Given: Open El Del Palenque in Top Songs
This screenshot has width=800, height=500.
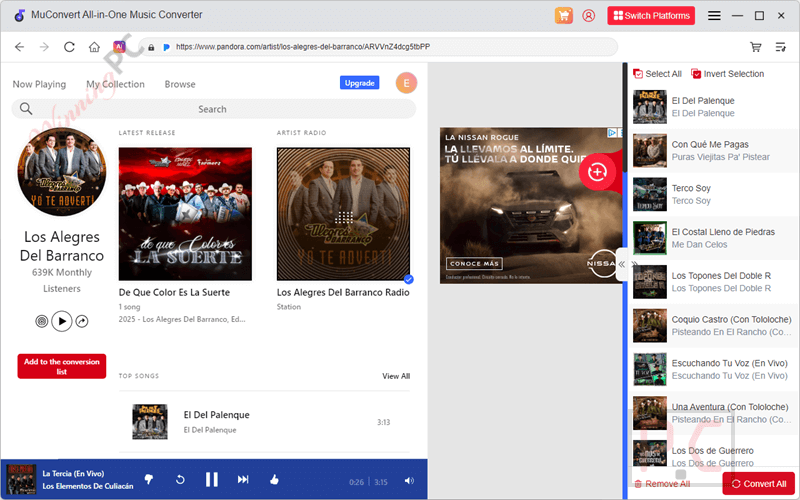Looking at the screenshot, I should 264,422.
